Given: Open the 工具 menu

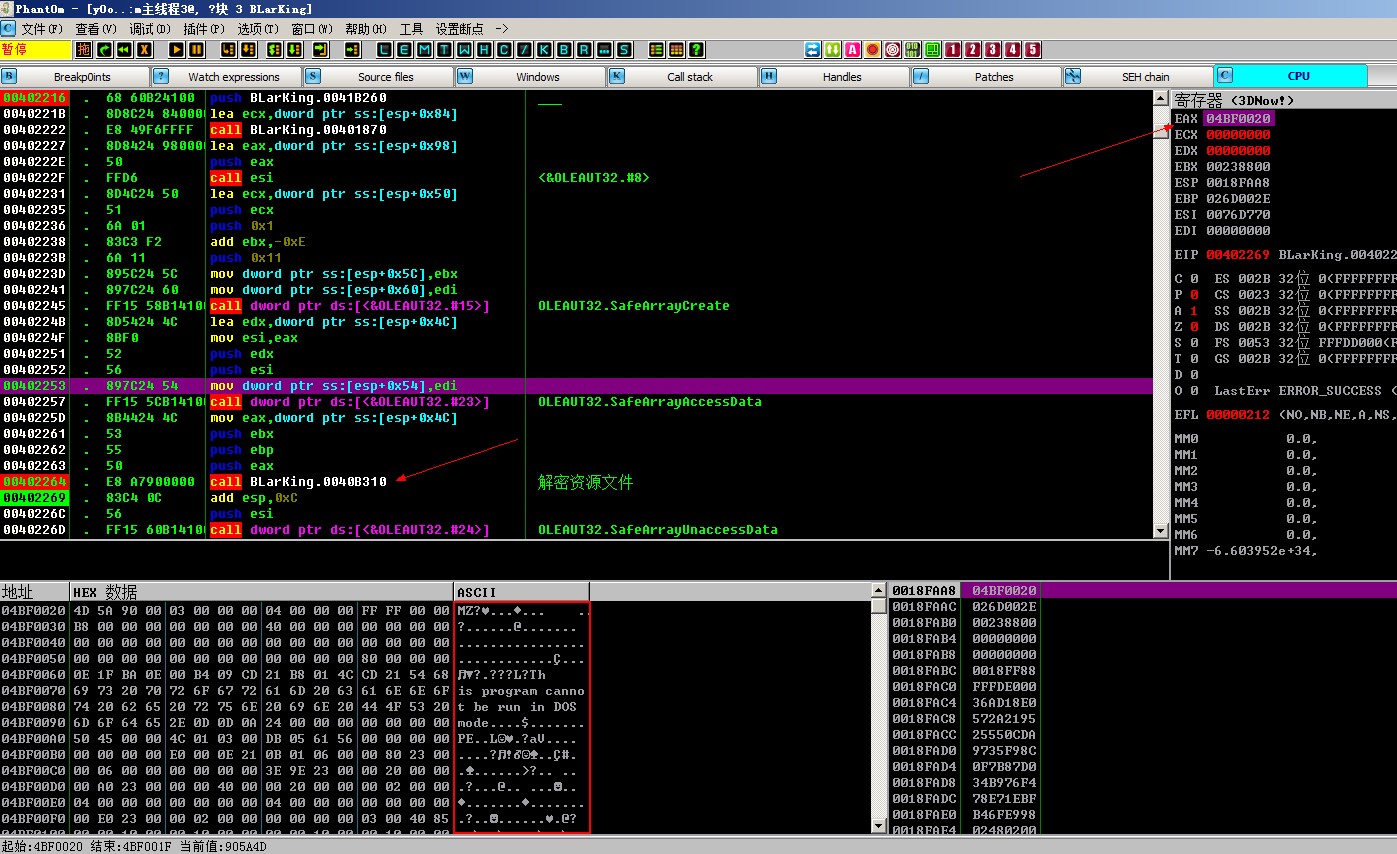Looking at the screenshot, I should click(411, 29).
